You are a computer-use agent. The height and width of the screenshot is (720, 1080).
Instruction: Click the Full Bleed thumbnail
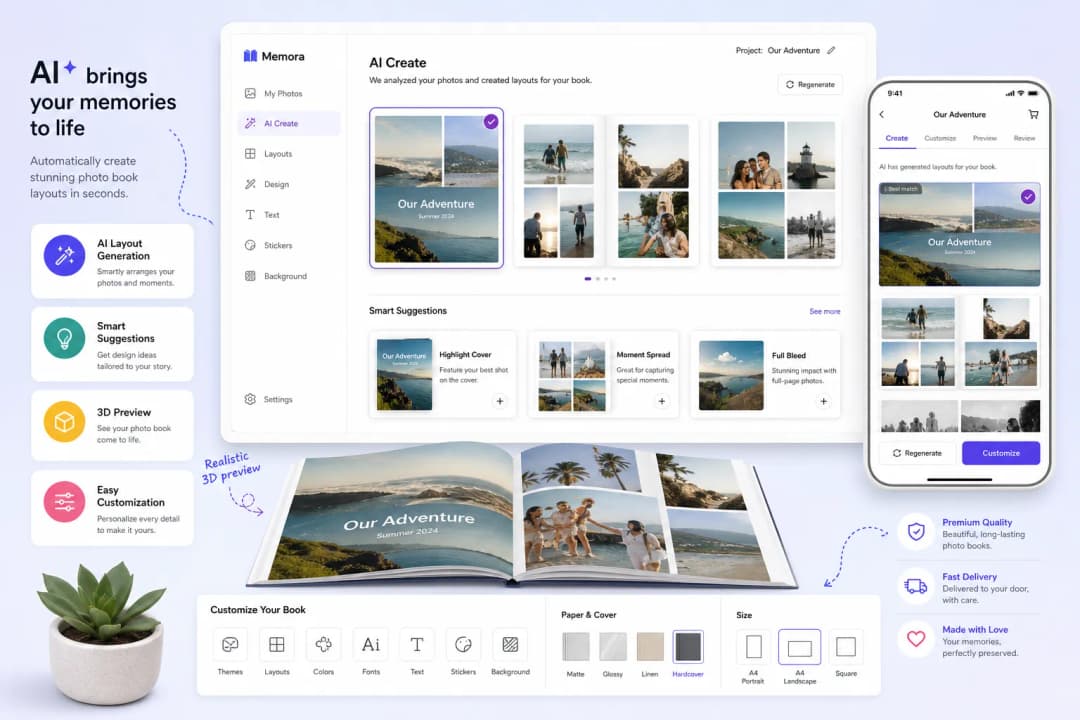coord(731,376)
